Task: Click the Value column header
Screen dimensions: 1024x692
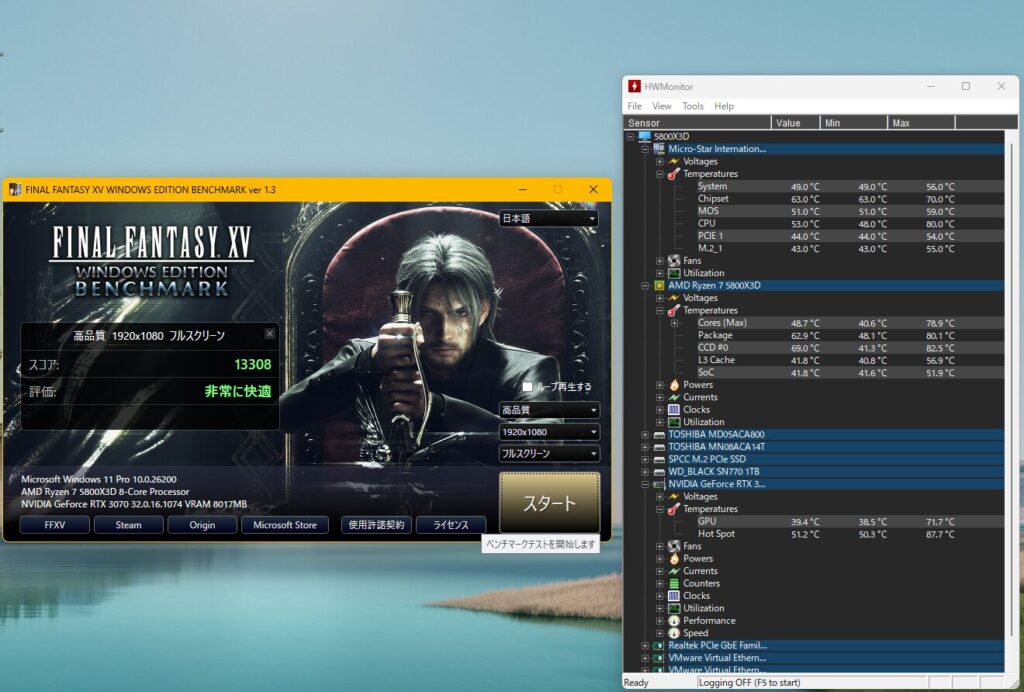Action: click(x=795, y=123)
